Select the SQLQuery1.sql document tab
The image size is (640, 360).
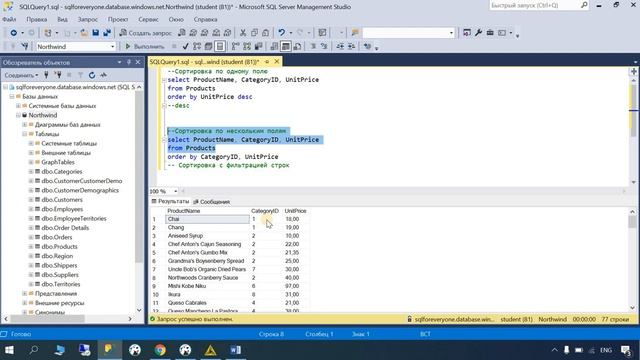pos(204,62)
